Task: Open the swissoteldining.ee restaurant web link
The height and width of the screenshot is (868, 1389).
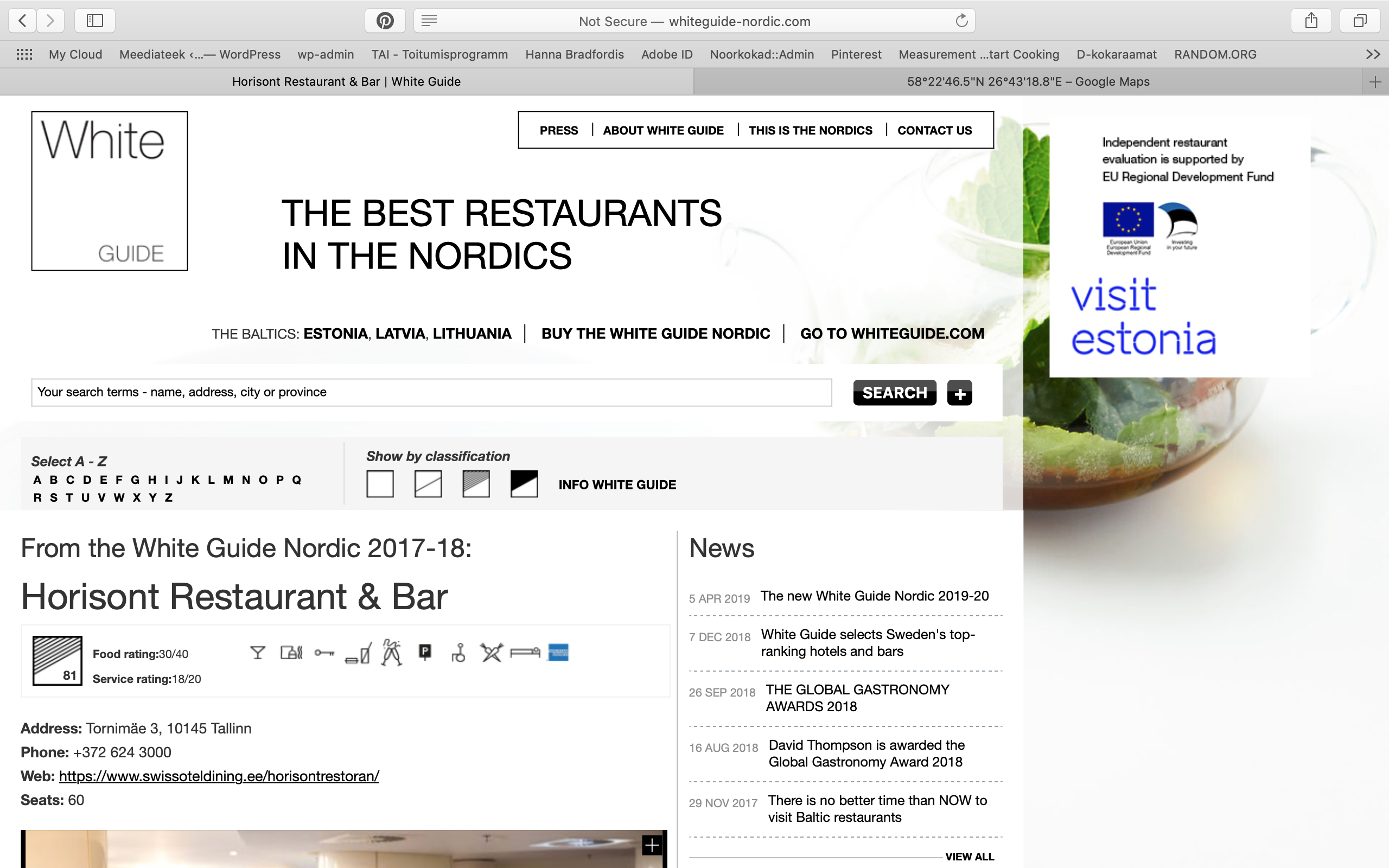Action: pyautogui.click(x=219, y=776)
